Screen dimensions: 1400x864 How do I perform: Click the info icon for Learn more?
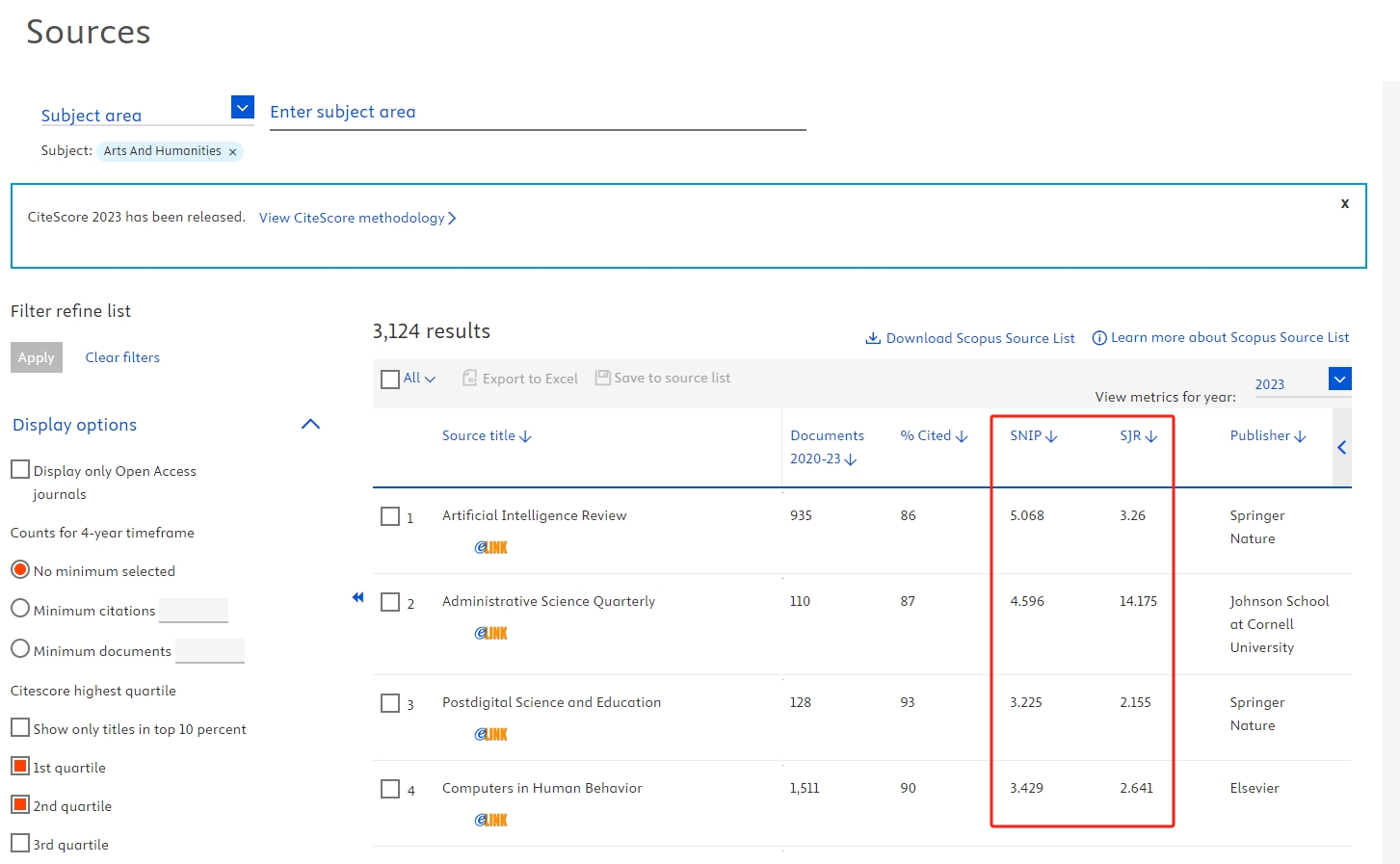(1098, 338)
